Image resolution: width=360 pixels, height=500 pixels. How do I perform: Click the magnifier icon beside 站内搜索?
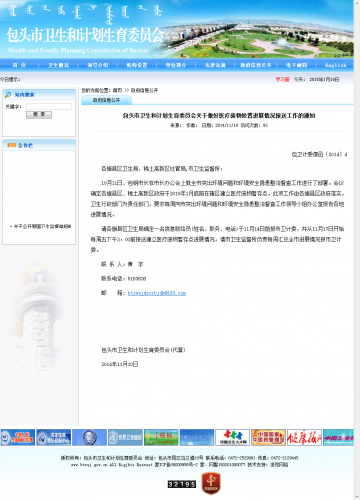coord(8,95)
